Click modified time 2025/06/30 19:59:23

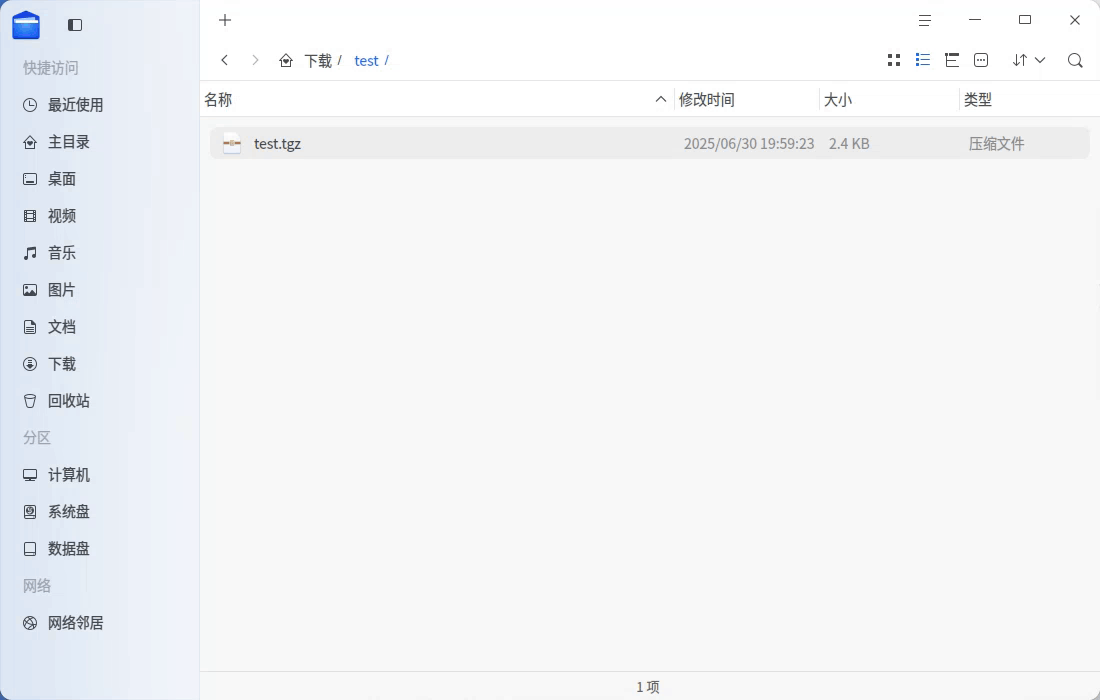tap(749, 144)
